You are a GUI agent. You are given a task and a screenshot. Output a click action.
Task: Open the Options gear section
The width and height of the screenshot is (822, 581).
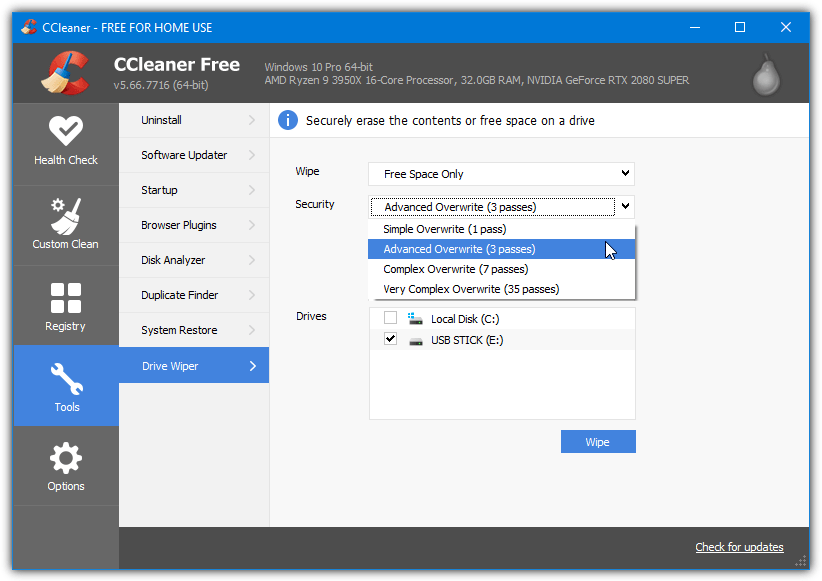click(x=66, y=466)
